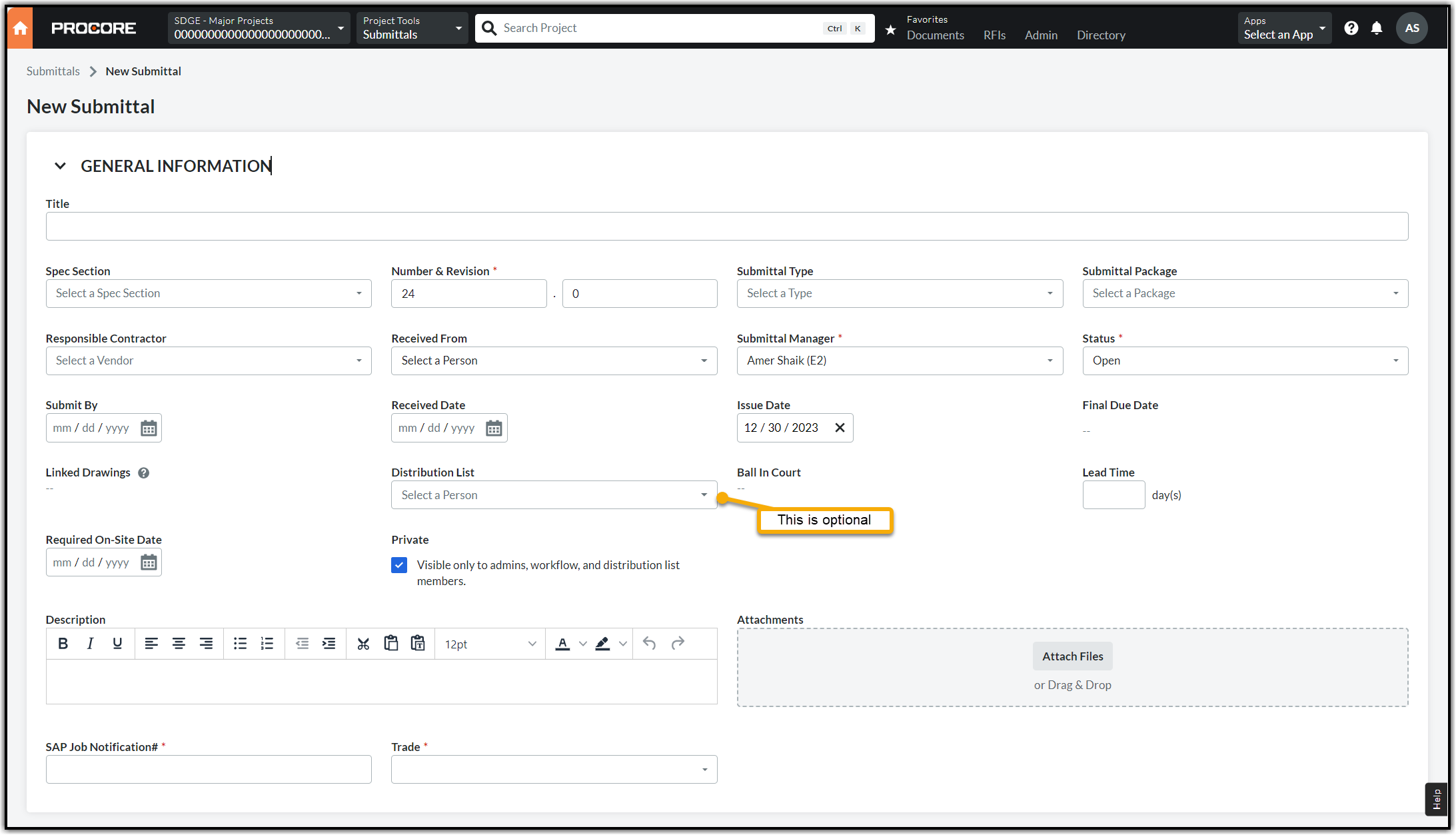Open the Received Date calendar icon
This screenshot has height=835, width=1456.
[494, 428]
